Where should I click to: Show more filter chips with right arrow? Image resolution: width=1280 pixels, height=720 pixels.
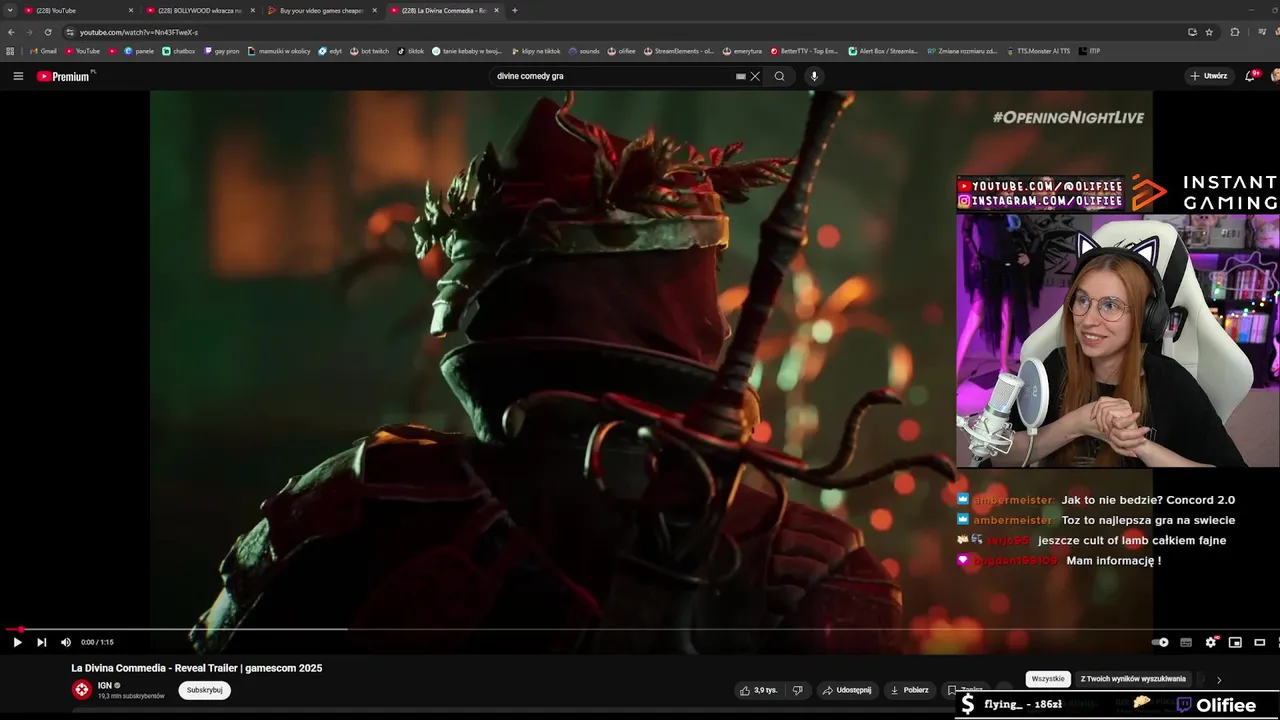point(1218,680)
